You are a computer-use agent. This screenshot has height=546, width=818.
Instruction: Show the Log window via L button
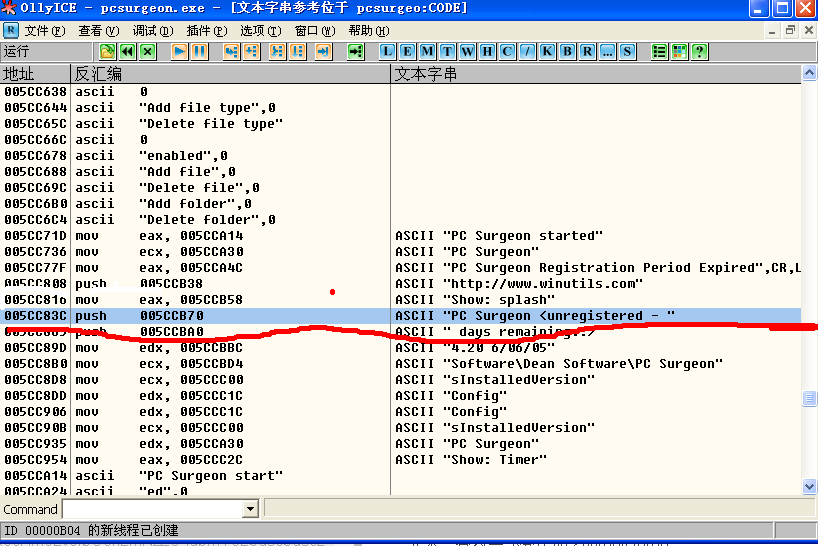tap(387, 52)
